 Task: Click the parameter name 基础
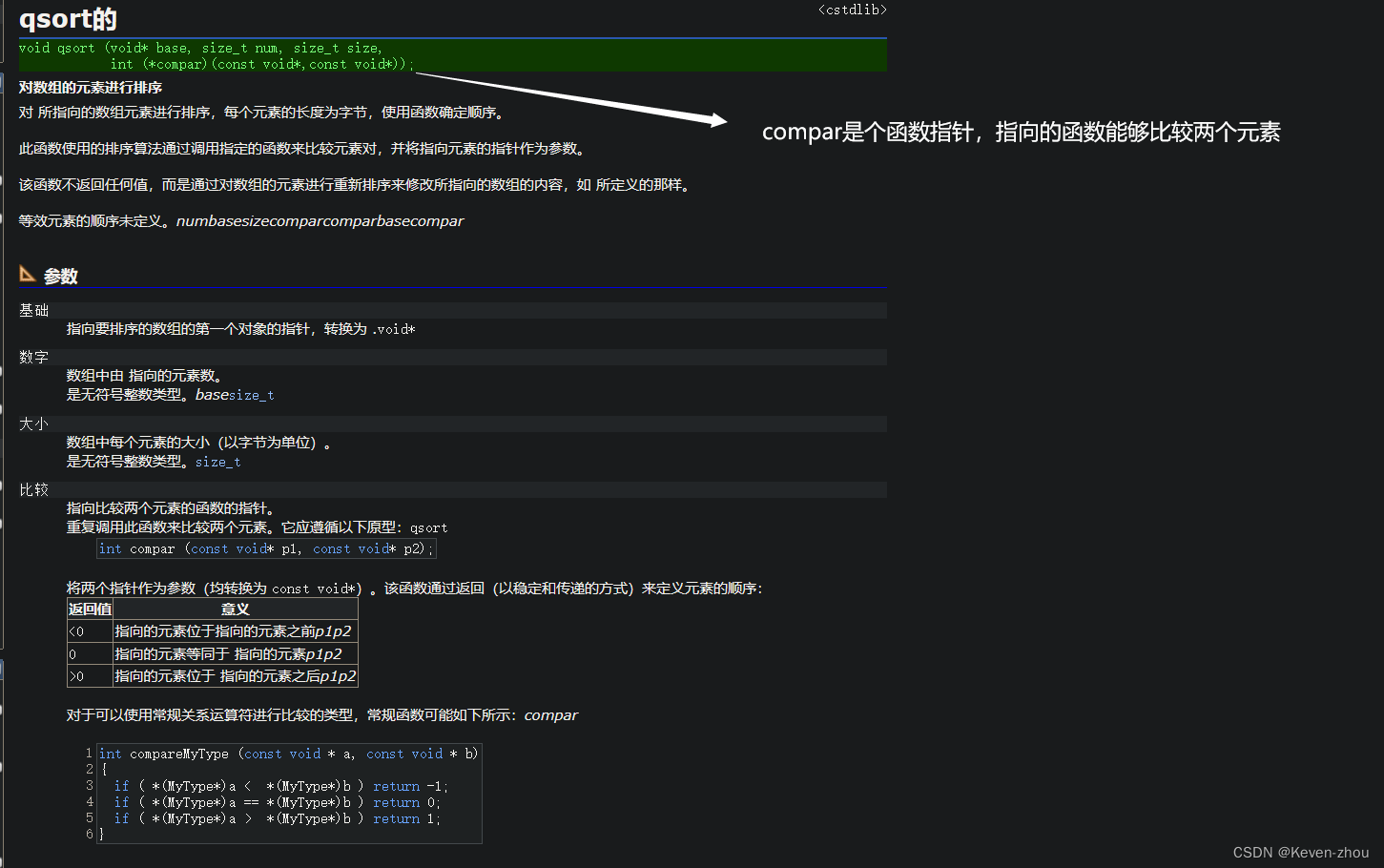(x=33, y=311)
